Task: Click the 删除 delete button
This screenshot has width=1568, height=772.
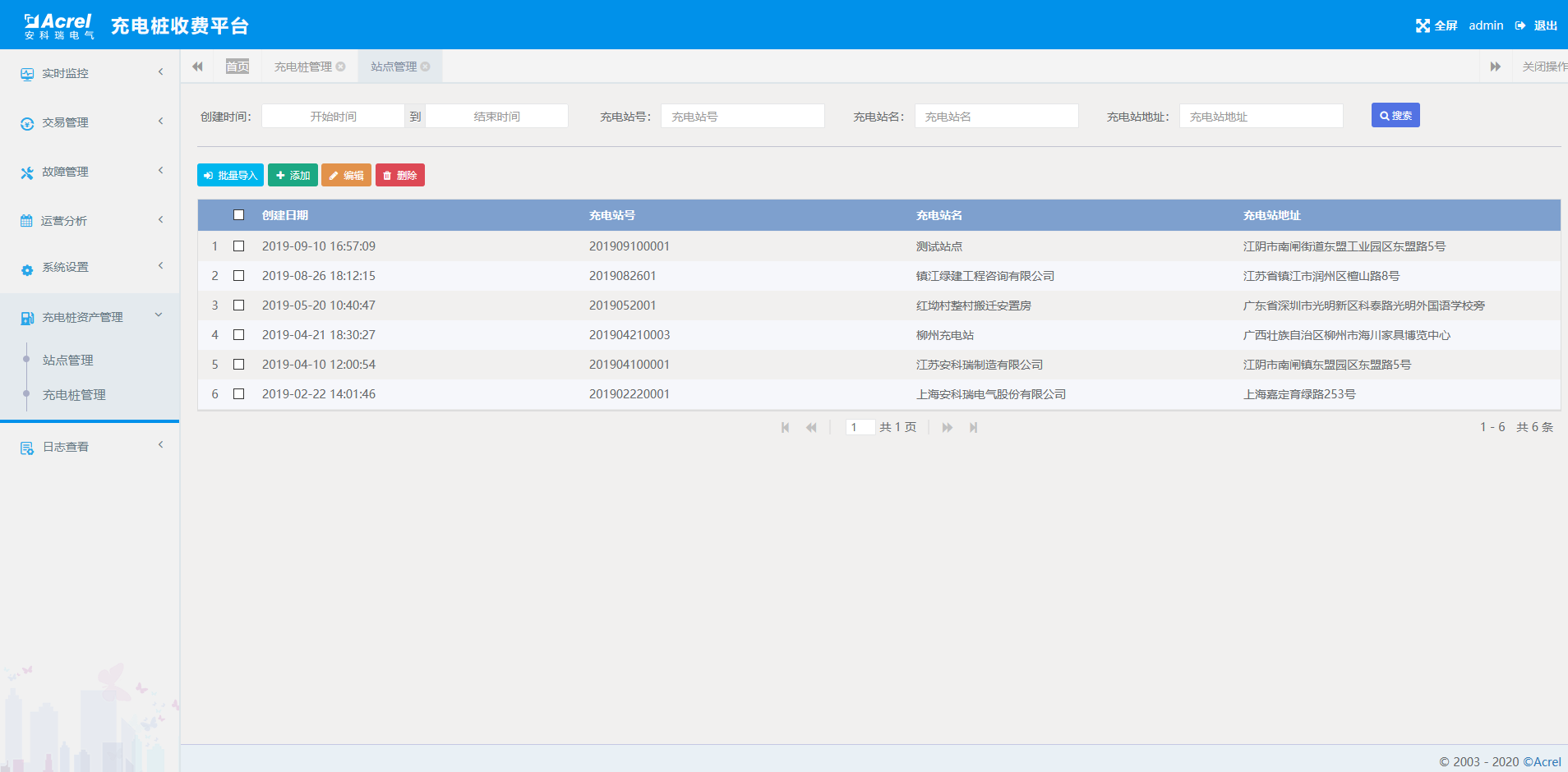Action: tap(400, 175)
